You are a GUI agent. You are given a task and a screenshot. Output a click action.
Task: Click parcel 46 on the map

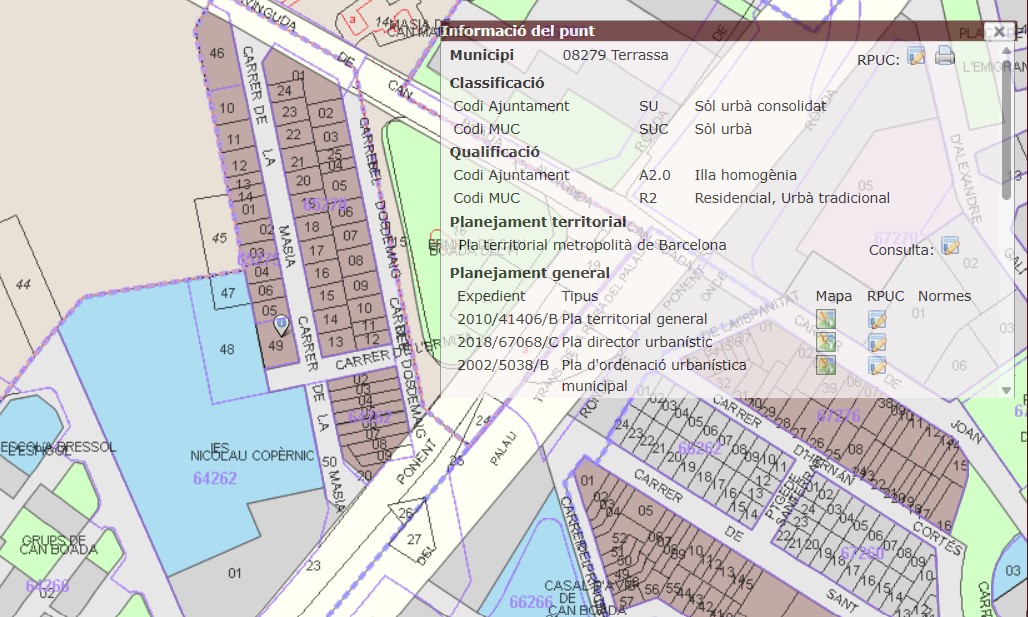(x=216, y=53)
